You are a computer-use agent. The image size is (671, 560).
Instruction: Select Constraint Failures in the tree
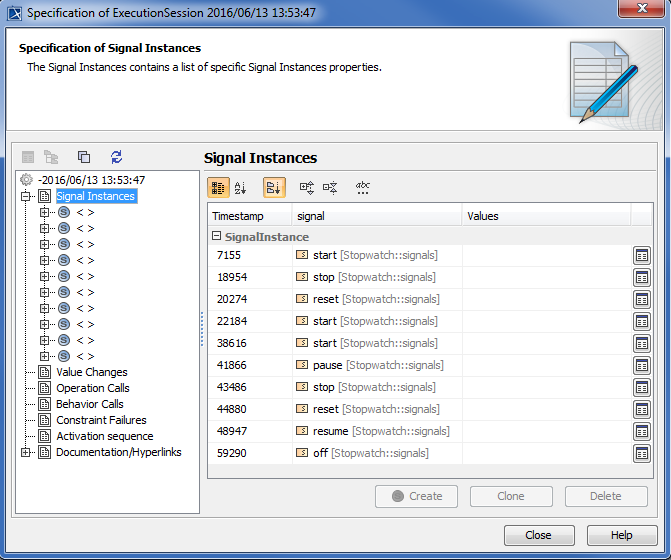[101, 420]
